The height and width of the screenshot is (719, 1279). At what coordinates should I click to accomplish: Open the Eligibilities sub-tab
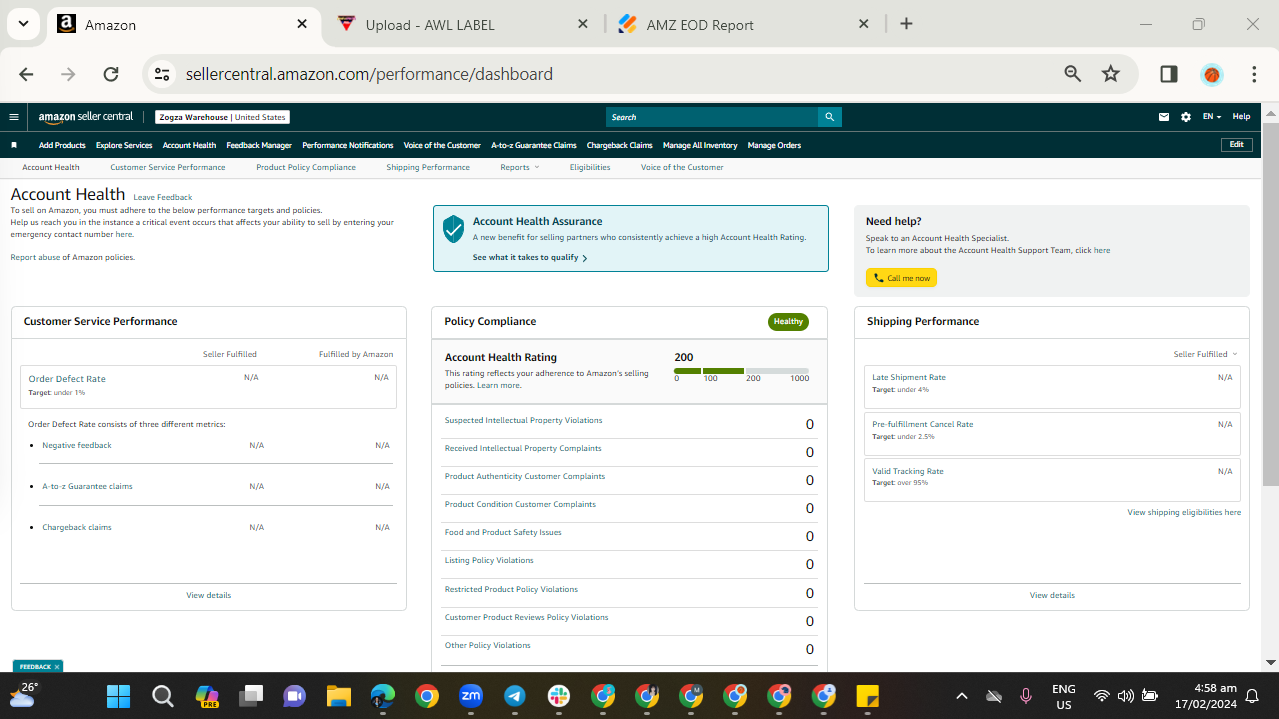(x=590, y=167)
